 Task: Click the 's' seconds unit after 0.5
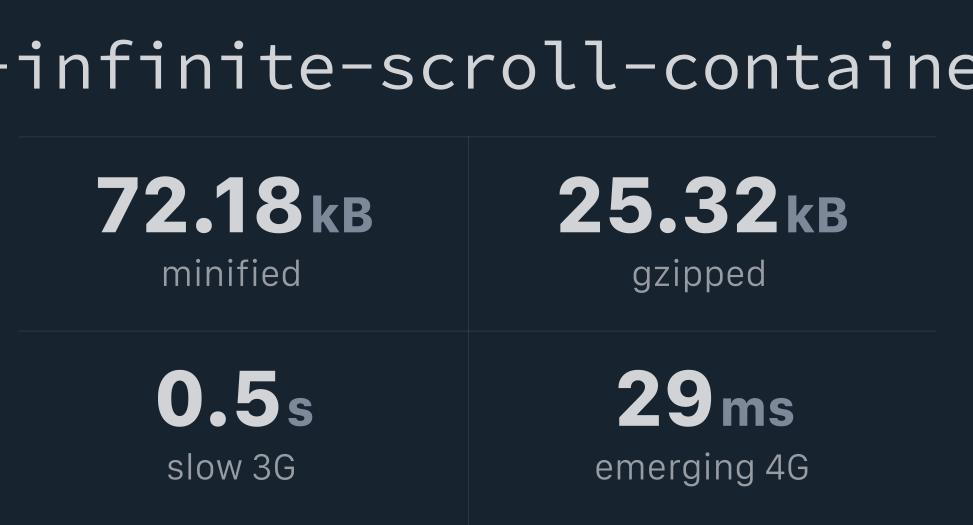300,410
